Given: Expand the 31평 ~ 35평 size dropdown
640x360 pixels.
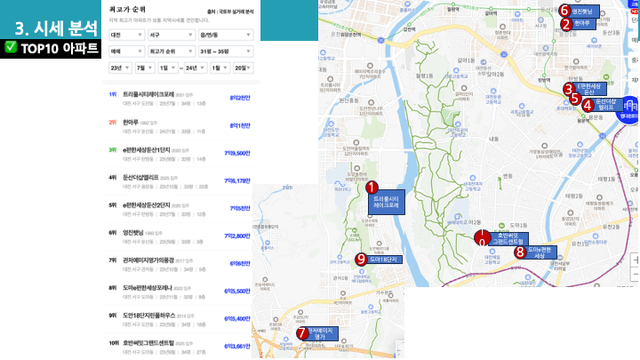Looking at the screenshot, I should pos(225,51).
